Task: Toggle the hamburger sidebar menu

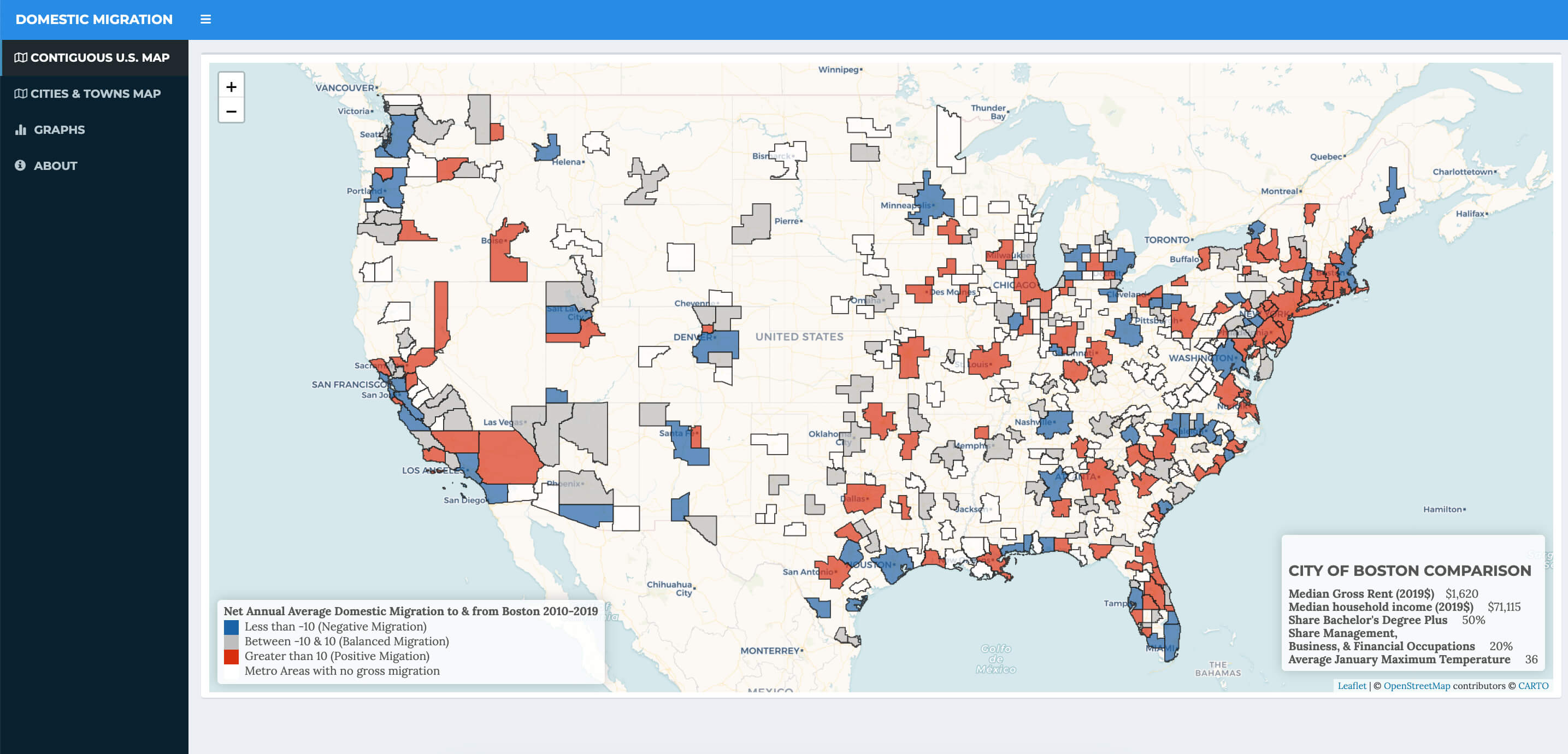Action: pos(206,20)
